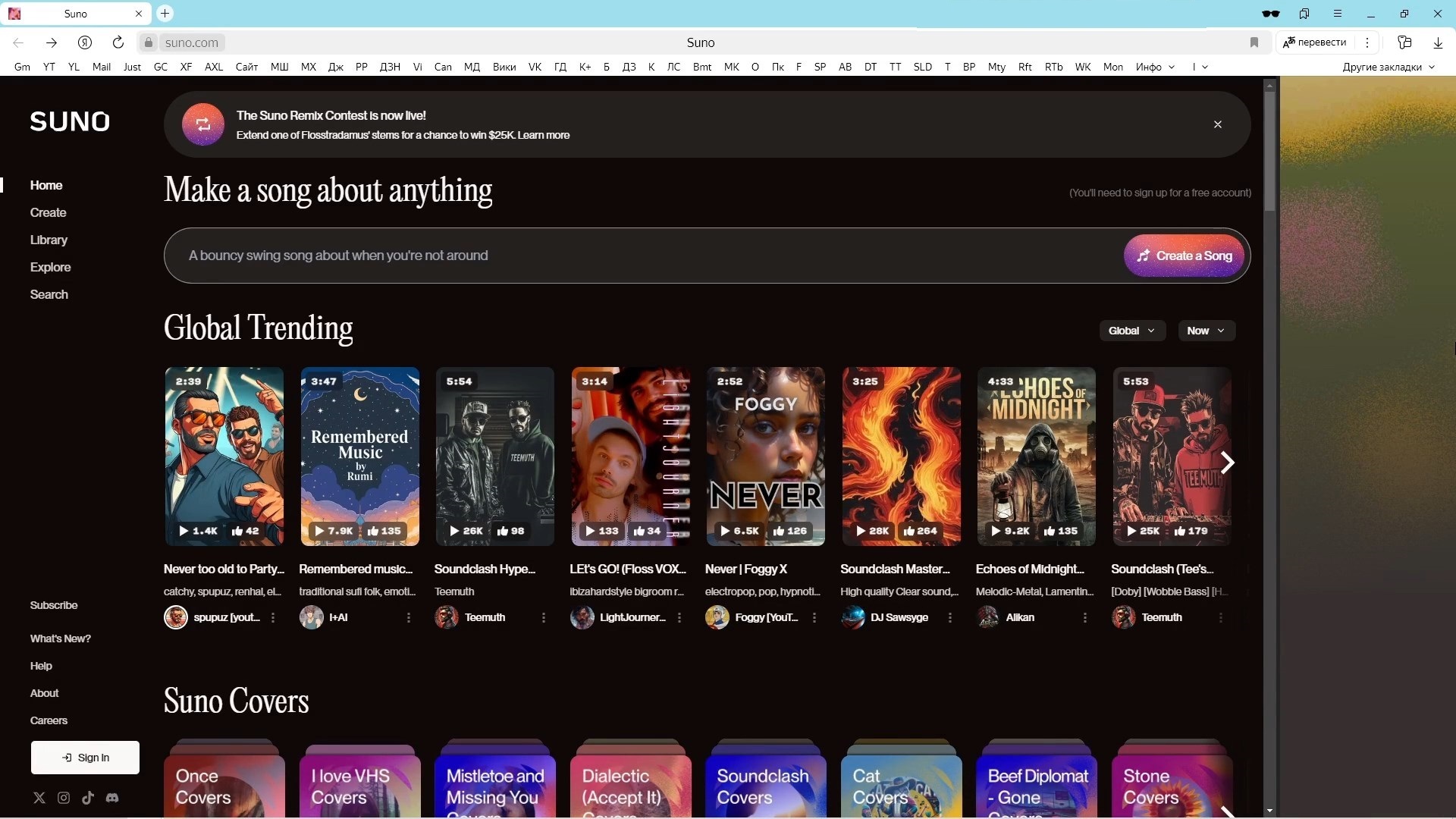This screenshot has width=1456, height=819.
Task: Open options menu for LEt's GO! song
Action: click(x=679, y=618)
